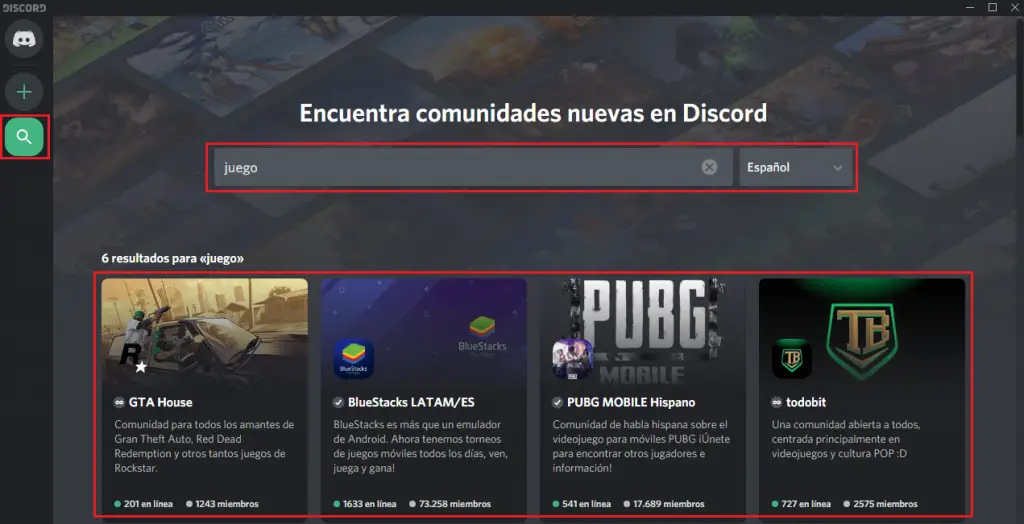Image resolution: width=1024 pixels, height=524 pixels.
Task: Click the partner badge next to todobit
Action: point(777,402)
